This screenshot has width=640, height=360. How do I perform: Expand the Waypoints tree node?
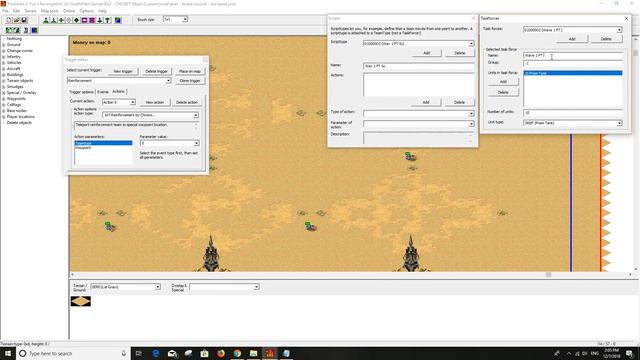pos(4,99)
